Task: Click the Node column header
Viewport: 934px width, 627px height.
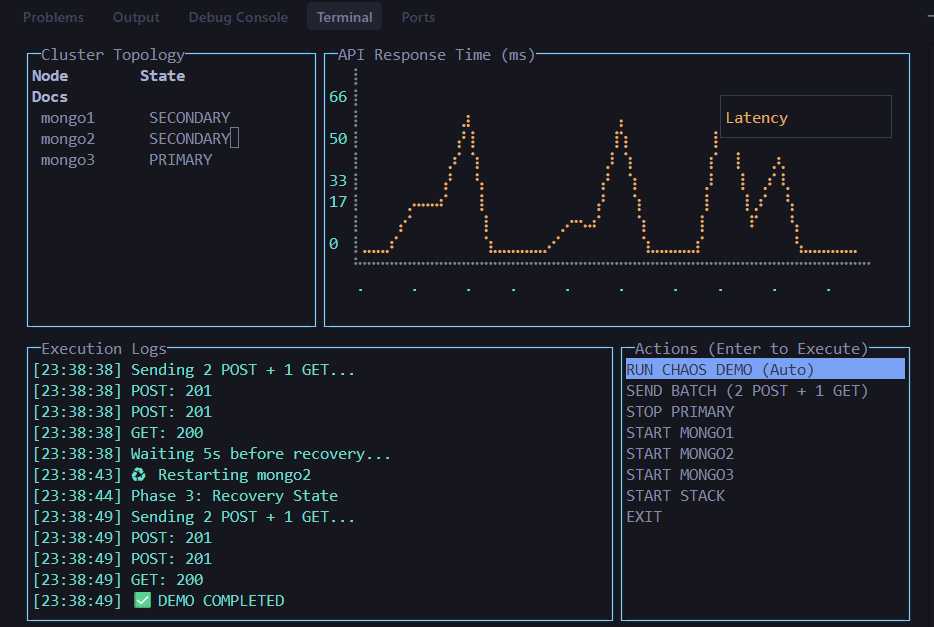Action: pos(50,76)
